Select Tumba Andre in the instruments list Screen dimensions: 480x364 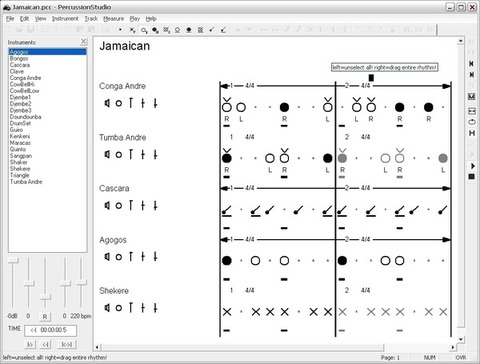point(26,182)
